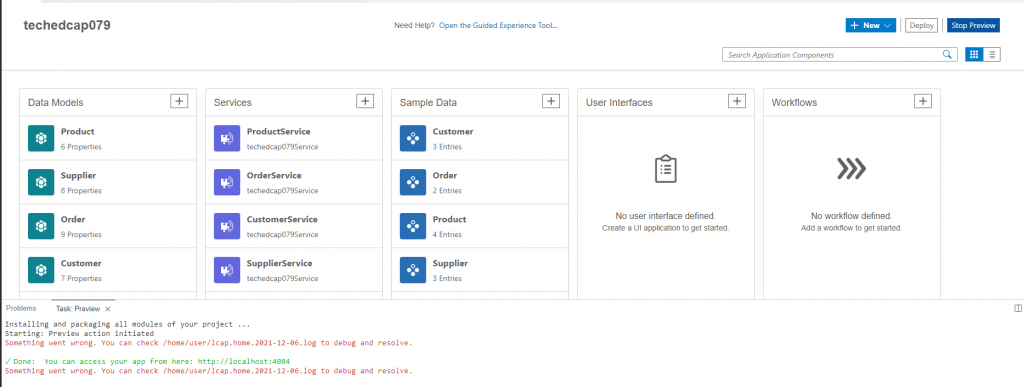The width and height of the screenshot is (1024, 387).
Task: Click the Search Application Components field
Action: click(832, 55)
